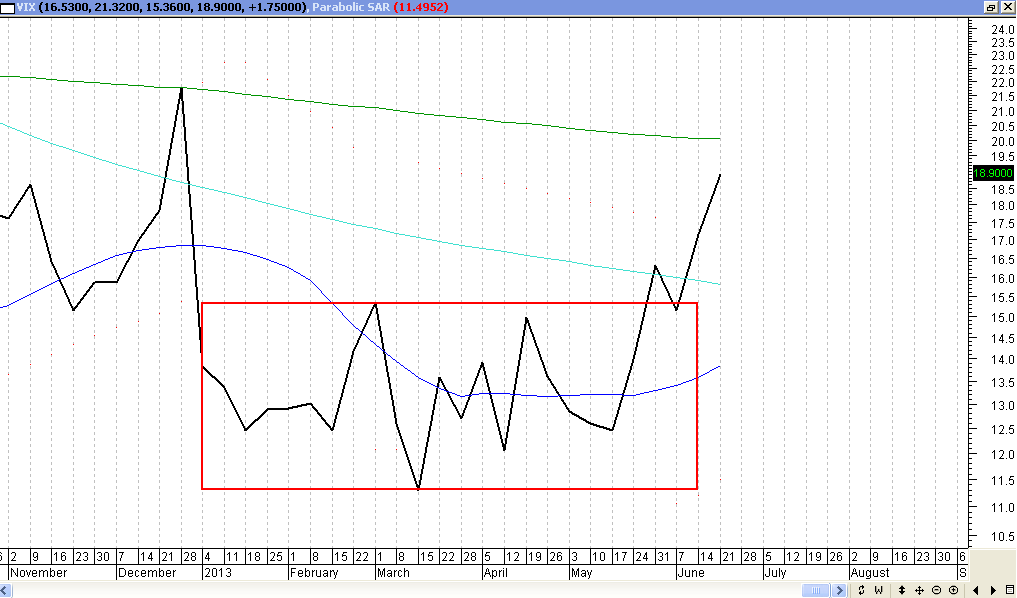Restore down the VIX chart window
This screenshot has width=1017, height=598.
(x=991, y=7)
